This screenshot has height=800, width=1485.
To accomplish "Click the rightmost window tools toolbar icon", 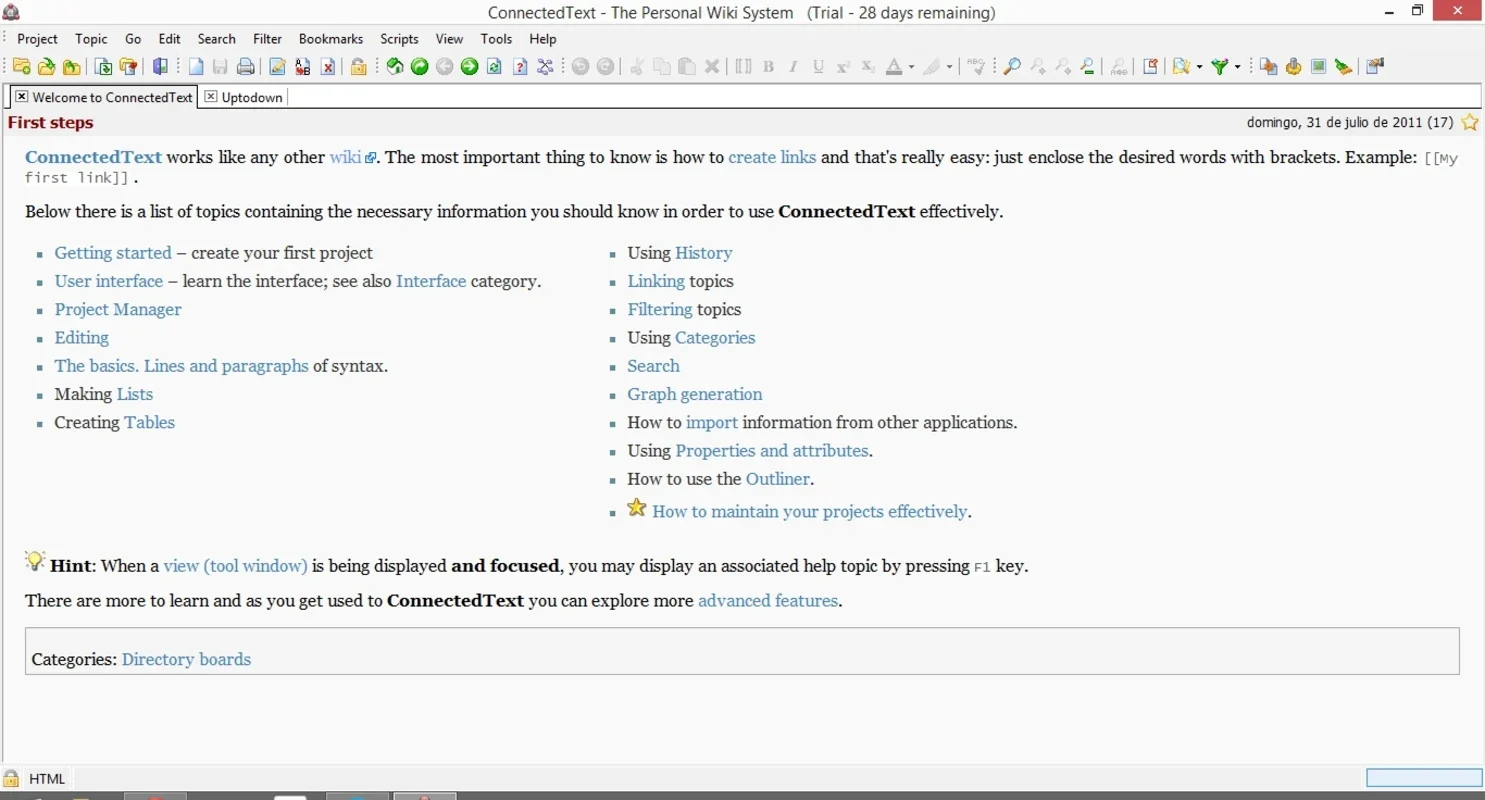I will pos(1375,67).
